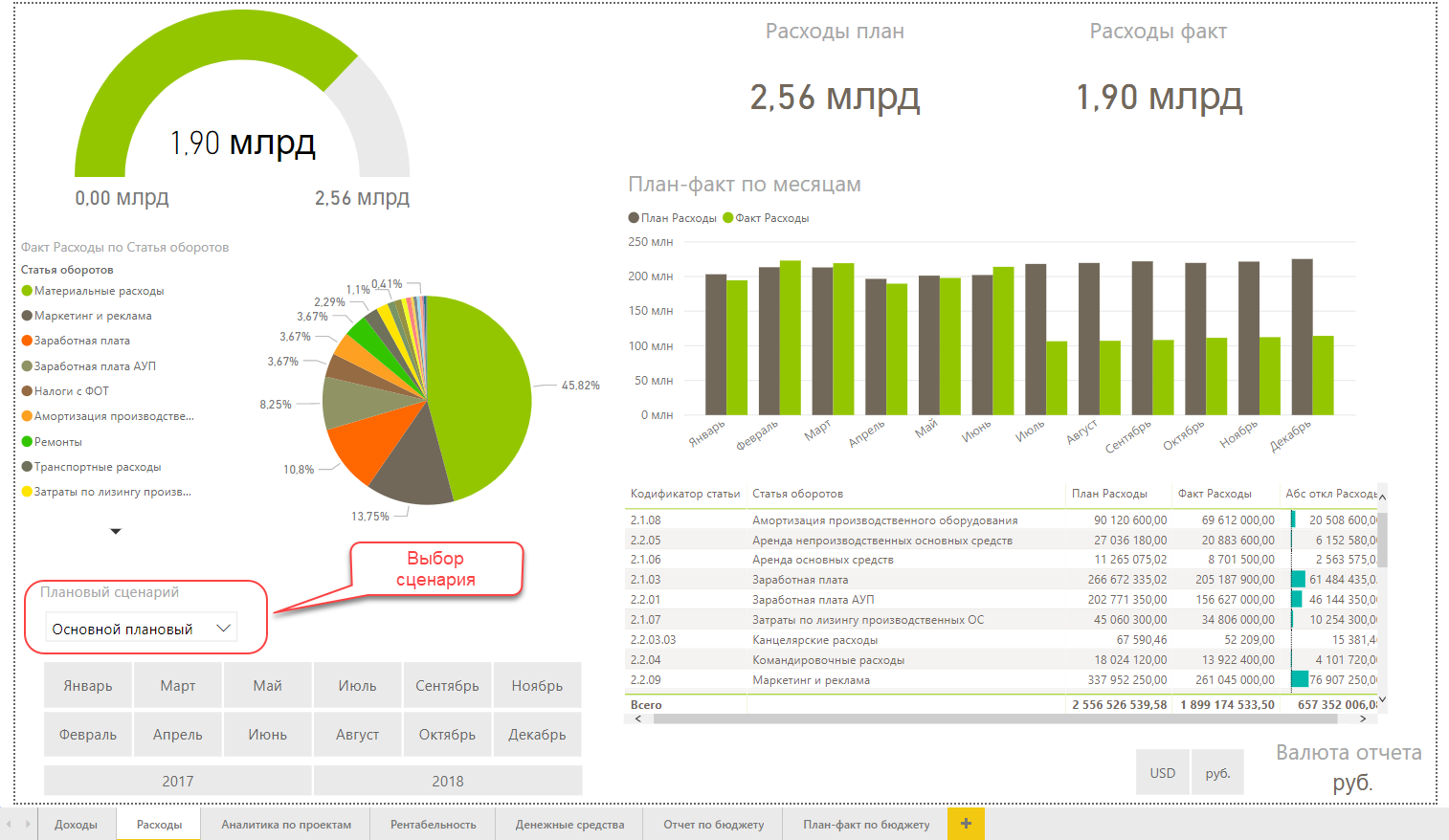Viewport: 1449px width, 840px height.
Task: Open the Доходы tab
Action: point(77,825)
